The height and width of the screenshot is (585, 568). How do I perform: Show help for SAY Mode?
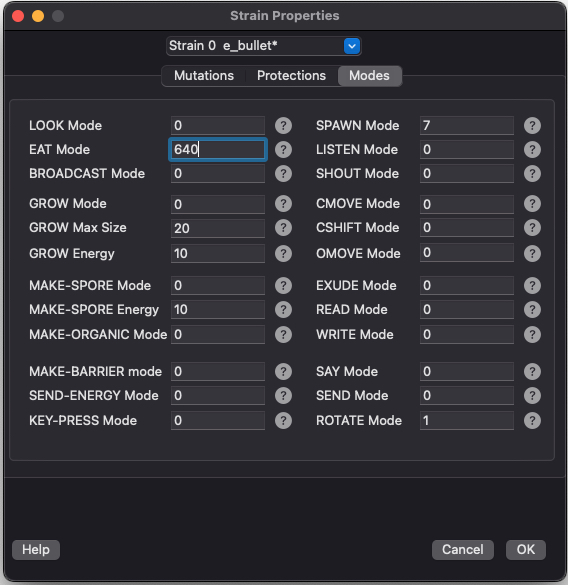click(x=532, y=372)
